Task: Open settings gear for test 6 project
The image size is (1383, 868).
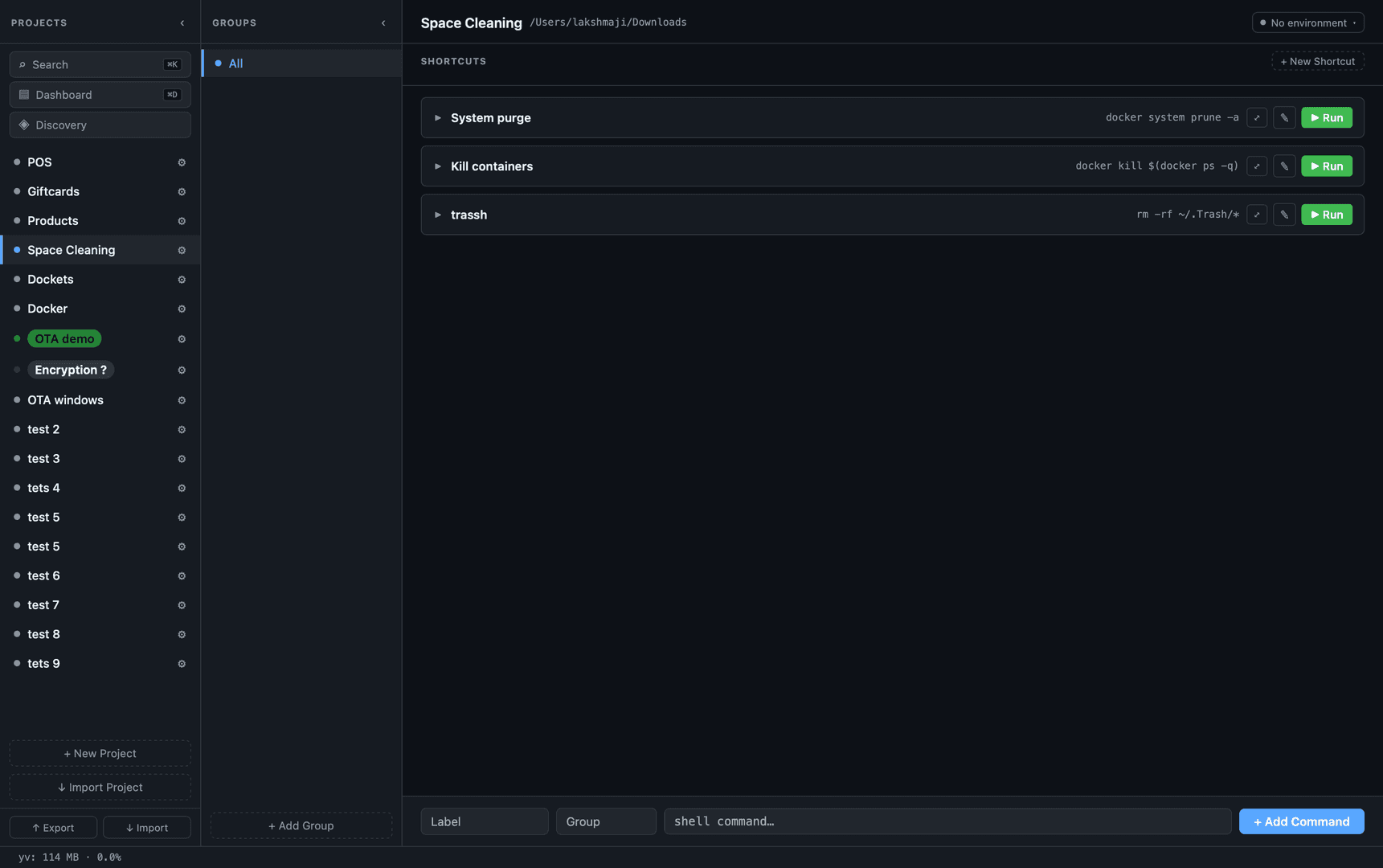Action: point(182,576)
